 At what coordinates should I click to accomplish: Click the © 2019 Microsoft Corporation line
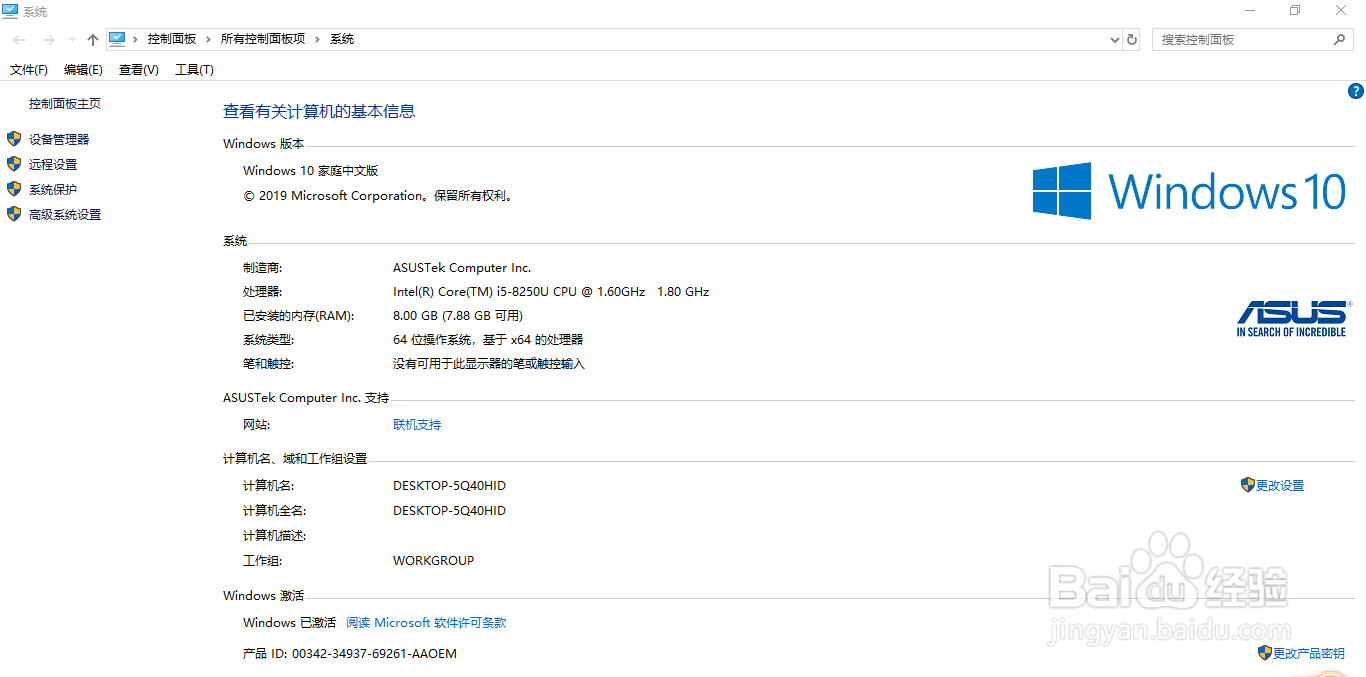coord(379,196)
